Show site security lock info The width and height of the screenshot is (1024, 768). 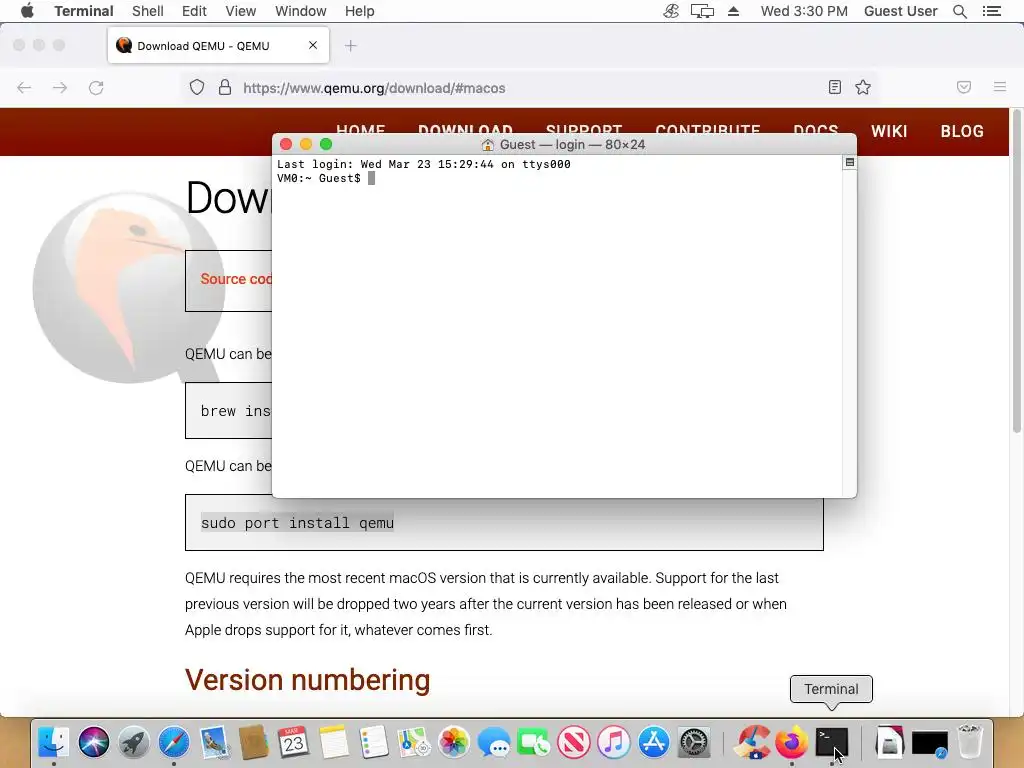coord(225,88)
